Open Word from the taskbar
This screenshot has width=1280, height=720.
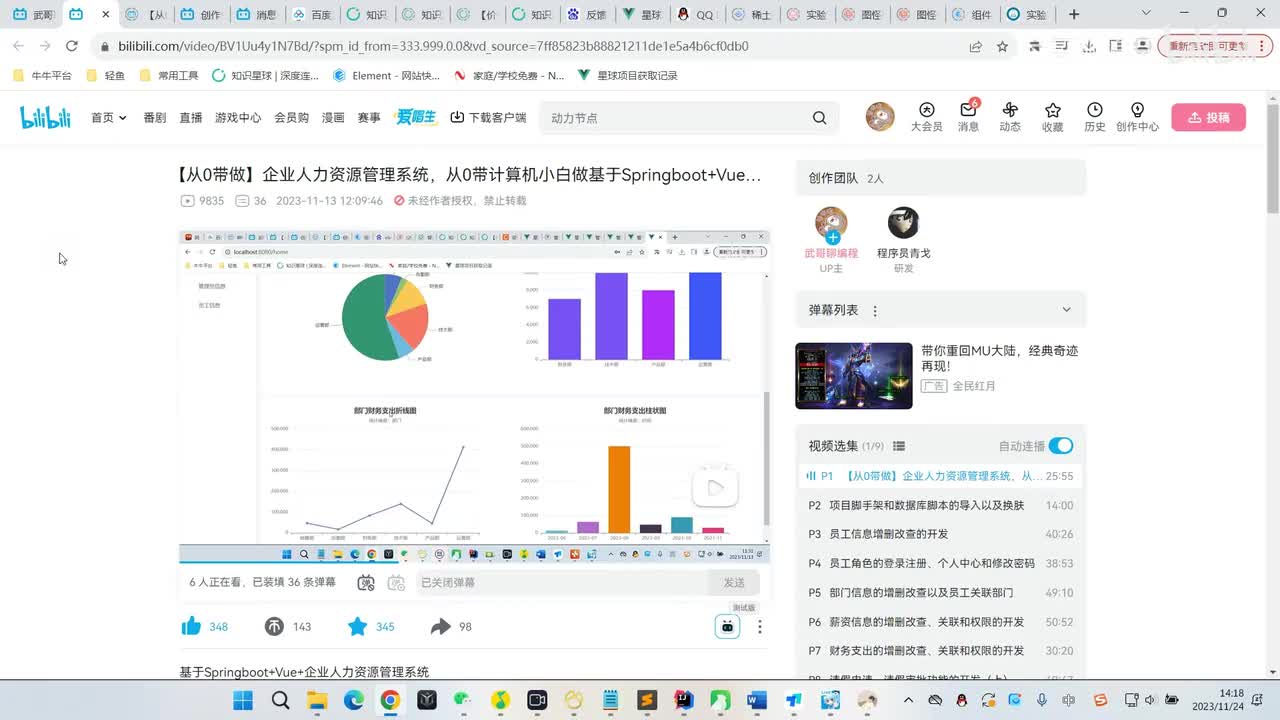[x=756, y=700]
